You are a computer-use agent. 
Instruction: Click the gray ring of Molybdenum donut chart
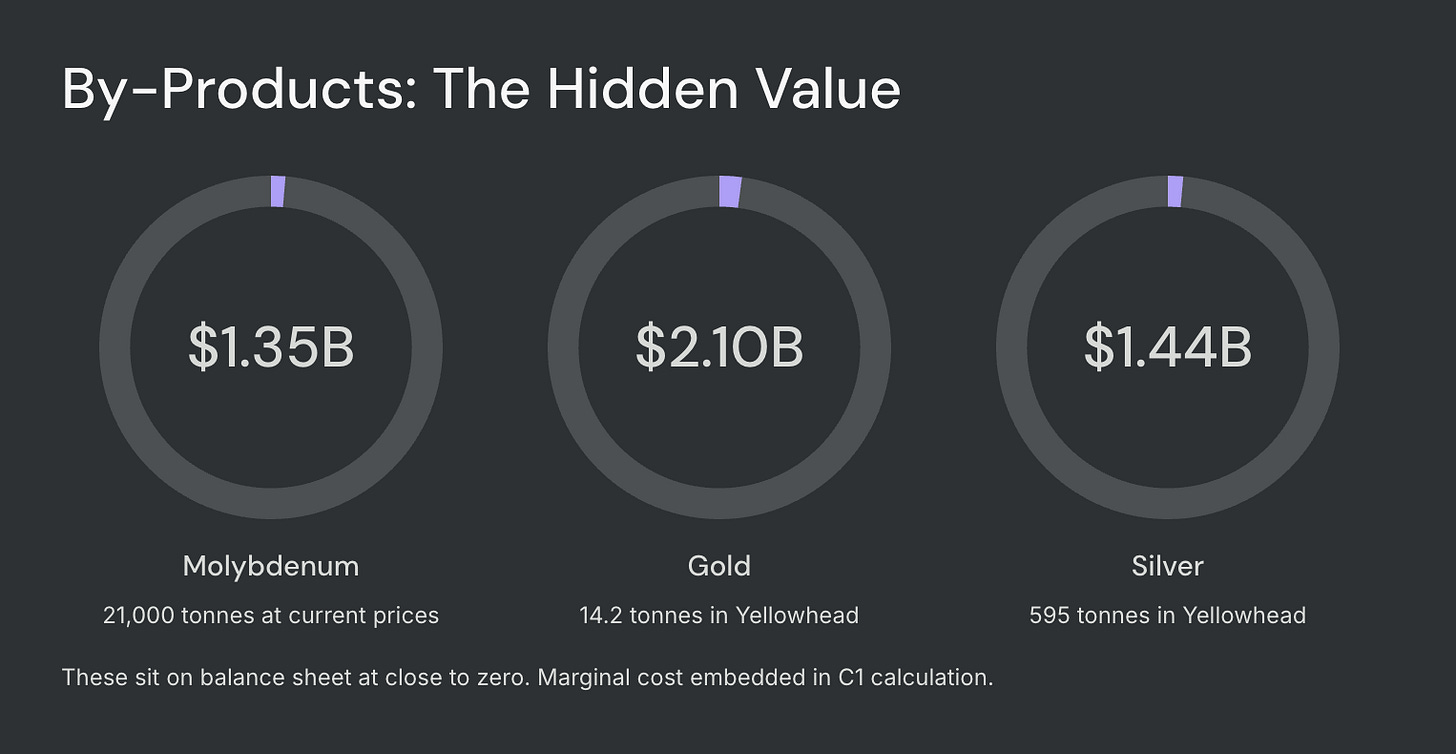(x=115, y=347)
